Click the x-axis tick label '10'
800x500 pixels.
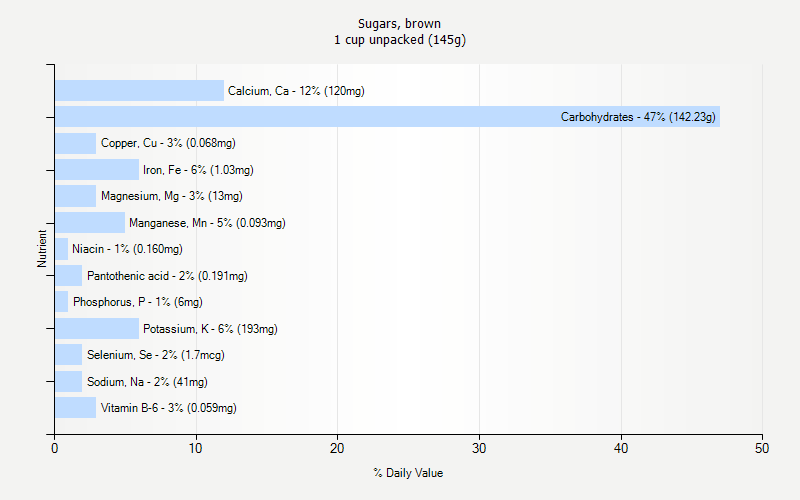(x=196, y=448)
